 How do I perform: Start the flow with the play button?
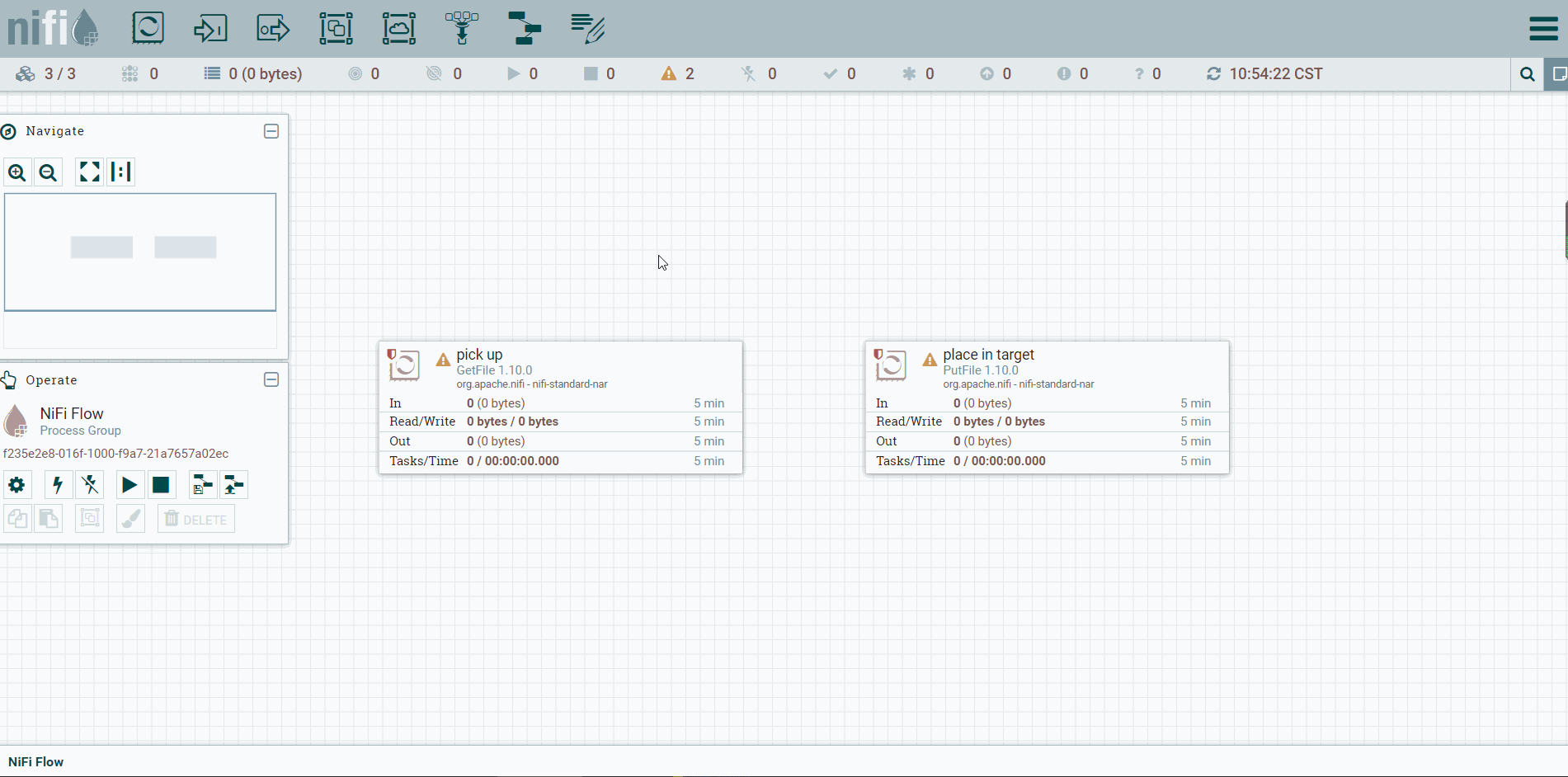(129, 485)
